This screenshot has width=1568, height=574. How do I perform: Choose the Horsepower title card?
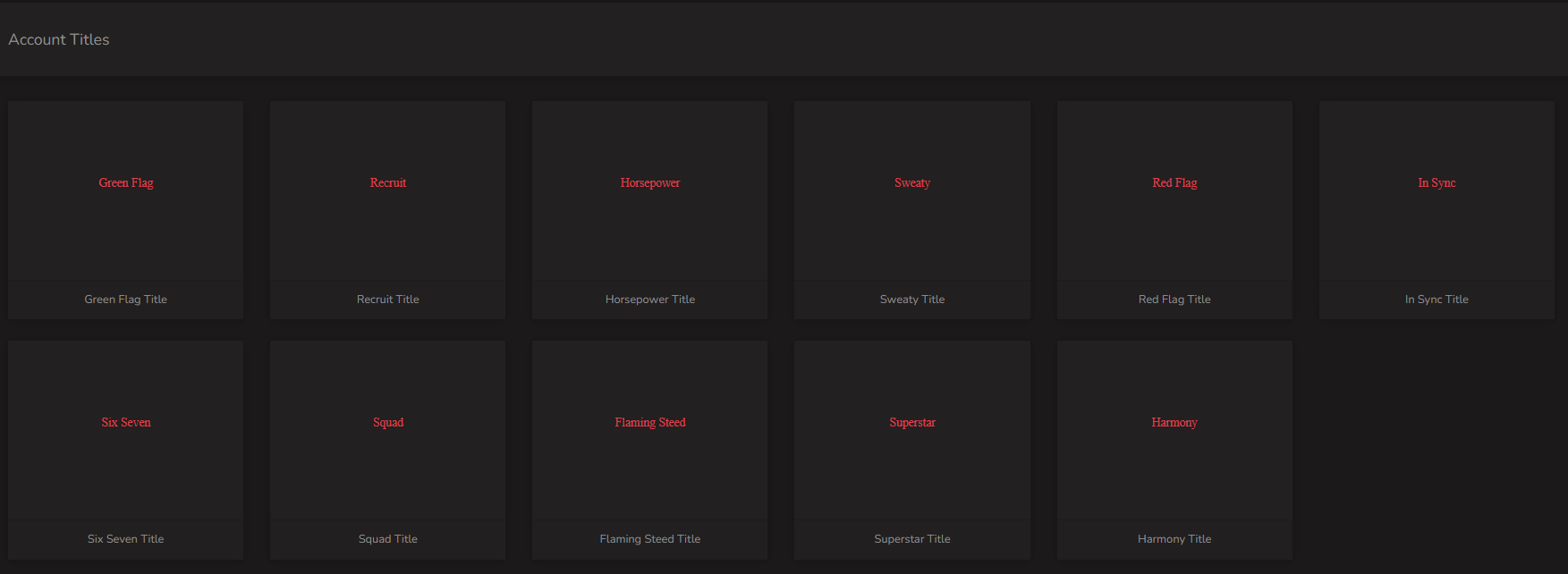[x=649, y=209]
